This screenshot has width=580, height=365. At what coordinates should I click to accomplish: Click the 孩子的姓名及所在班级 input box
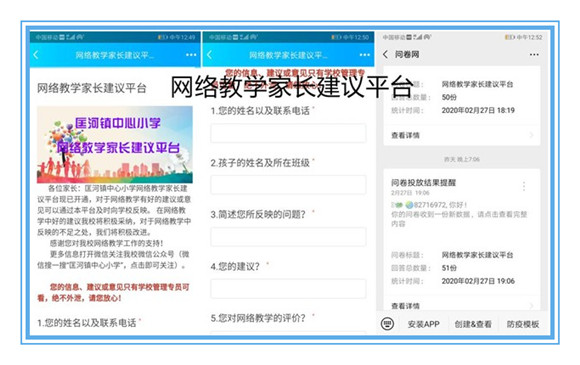click(288, 185)
